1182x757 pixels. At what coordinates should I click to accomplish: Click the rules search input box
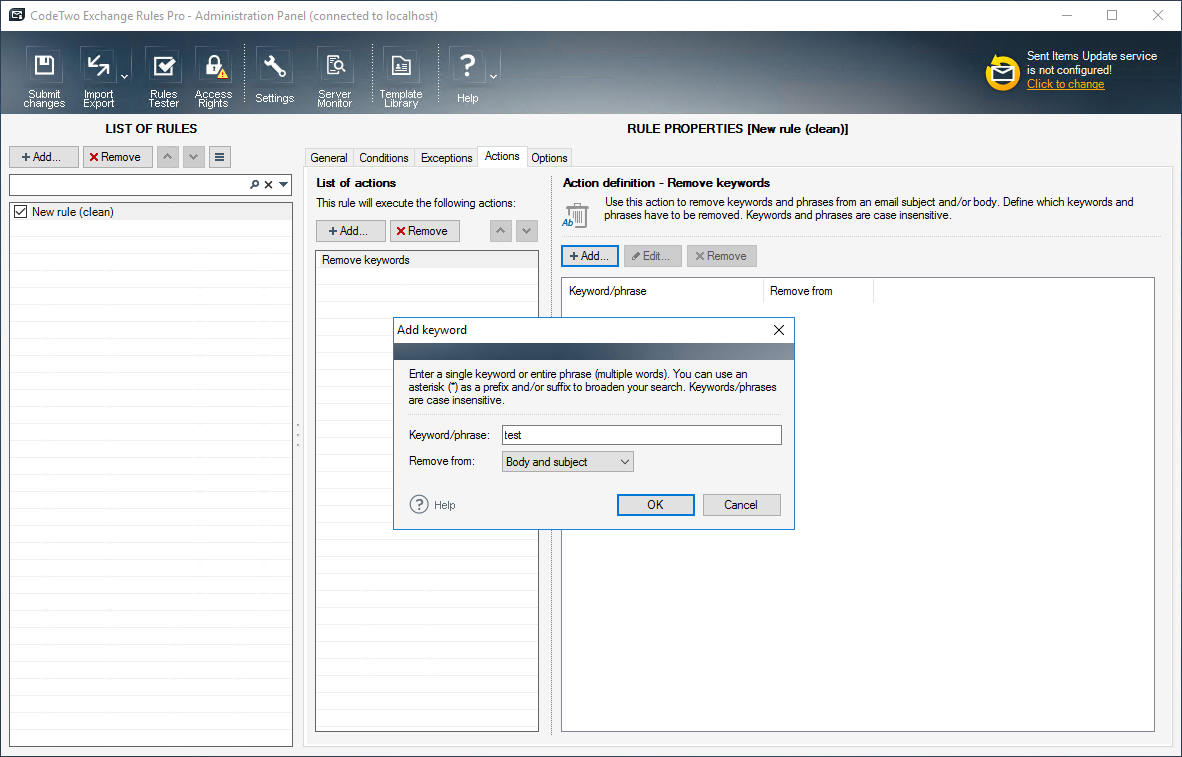tap(129, 185)
